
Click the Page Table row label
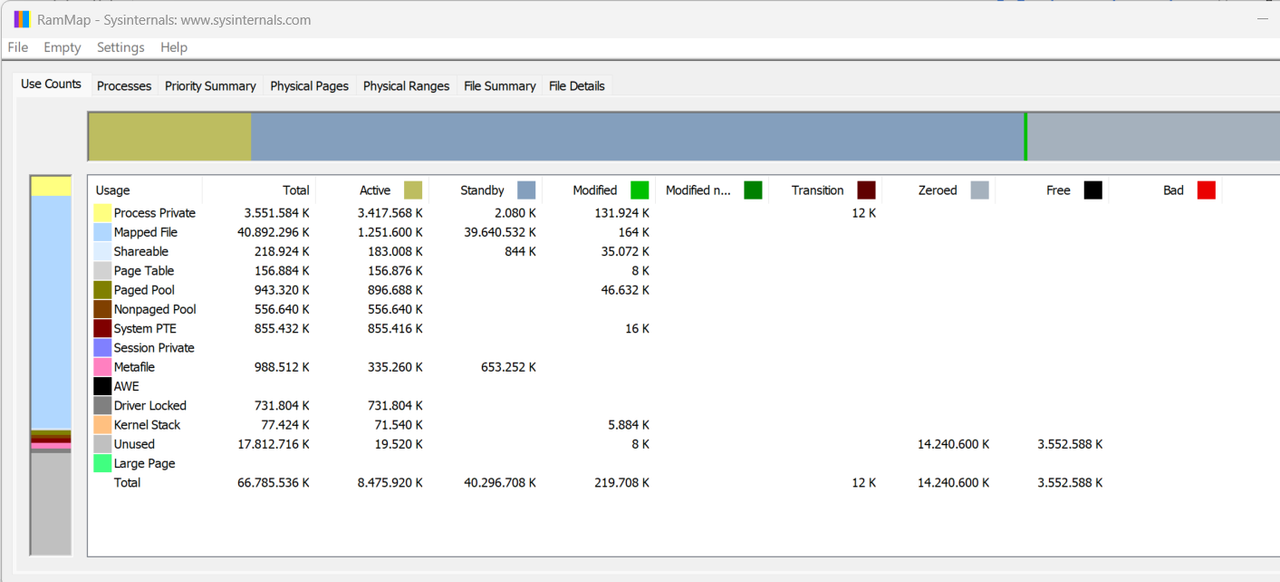tap(144, 271)
